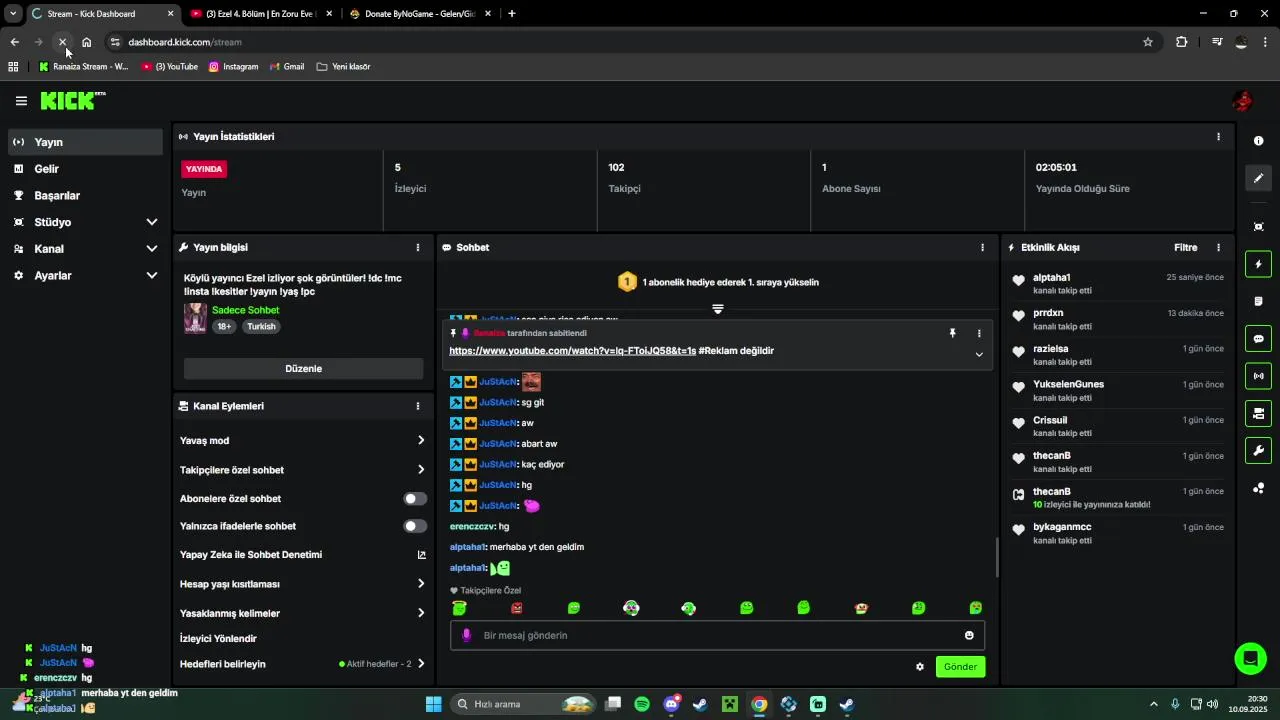Click the three-dots cluster icon in right sidebar
The height and width of the screenshot is (720, 1280).
1259,488
